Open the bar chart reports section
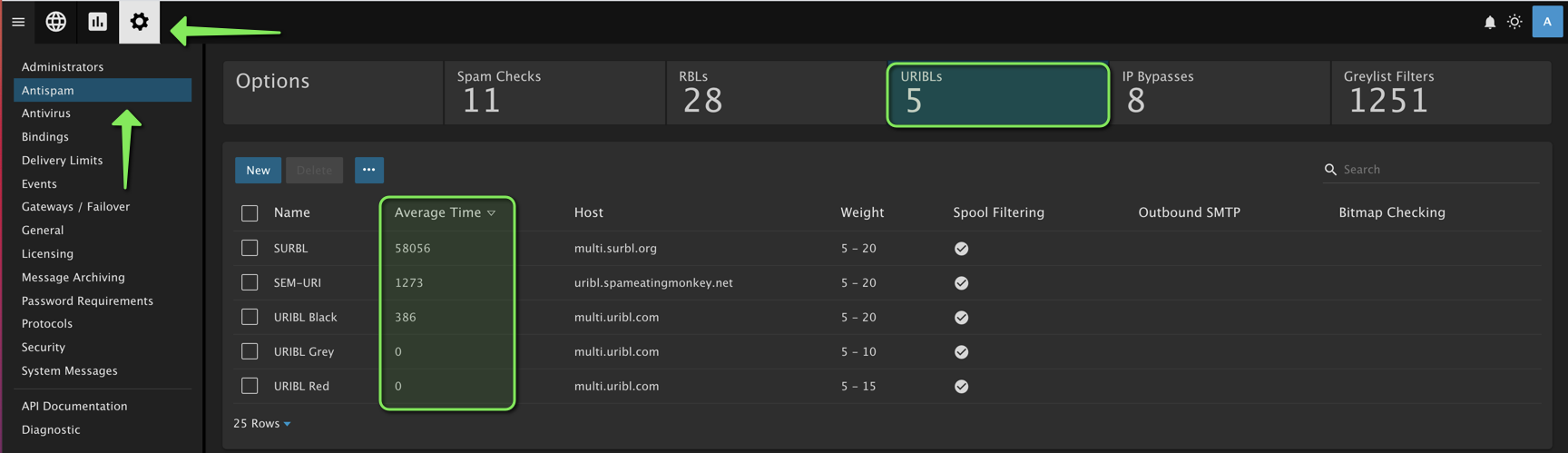 point(98,22)
